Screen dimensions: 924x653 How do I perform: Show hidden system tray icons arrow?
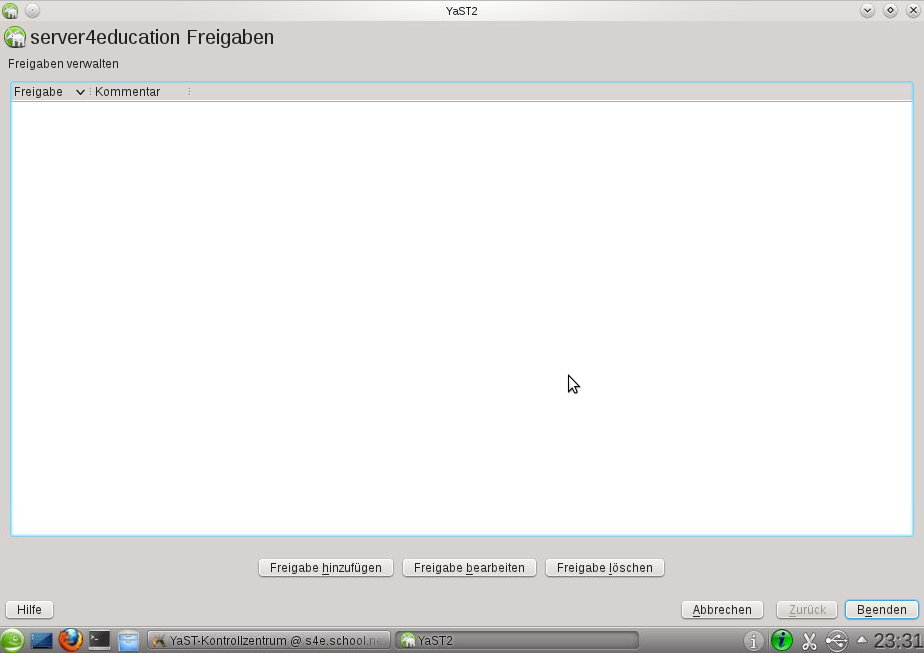862,639
